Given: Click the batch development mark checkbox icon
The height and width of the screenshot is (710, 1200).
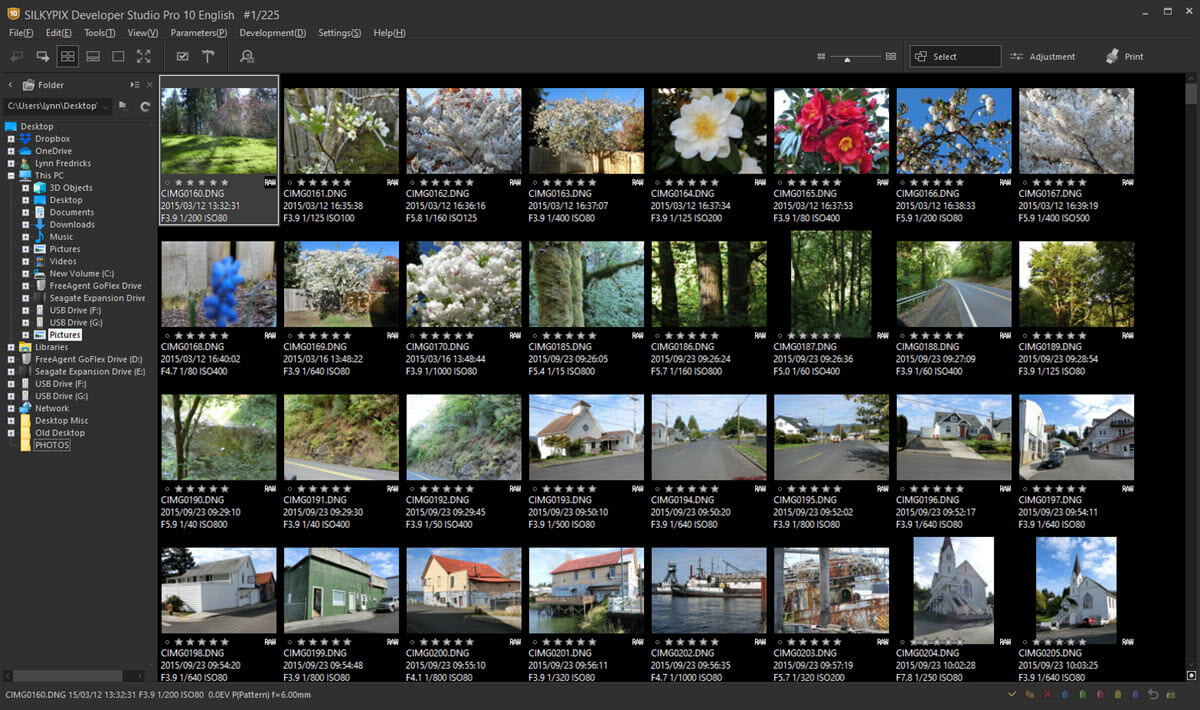Looking at the screenshot, I should 183,57.
